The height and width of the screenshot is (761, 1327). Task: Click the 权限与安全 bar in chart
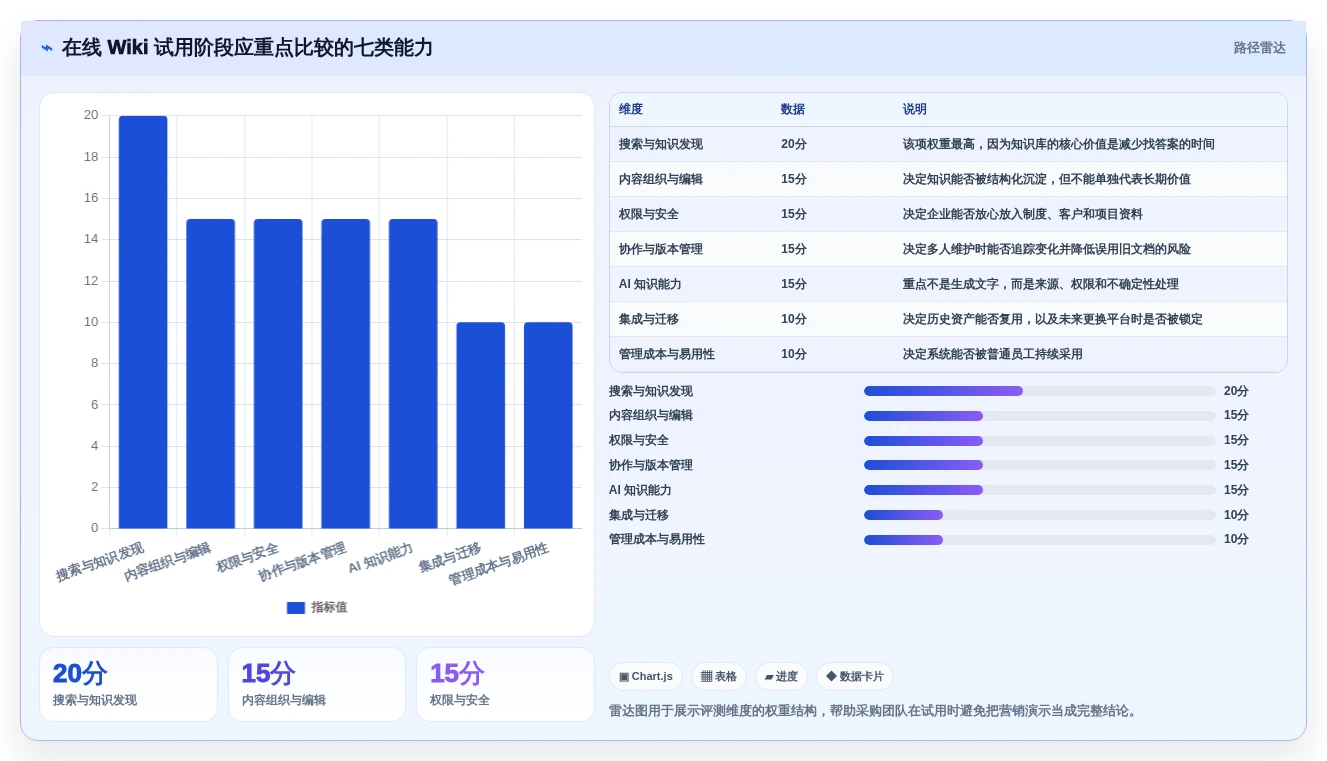[278, 374]
